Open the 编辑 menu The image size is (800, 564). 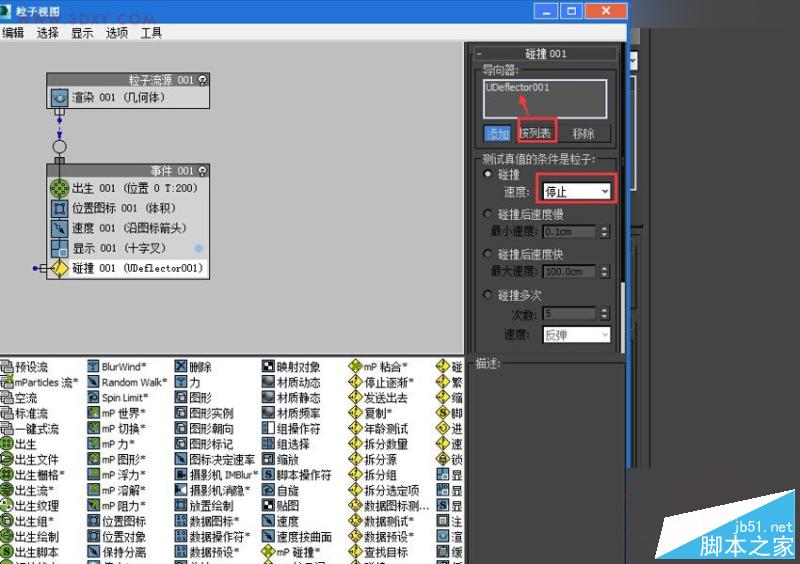(x=13, y=33)
